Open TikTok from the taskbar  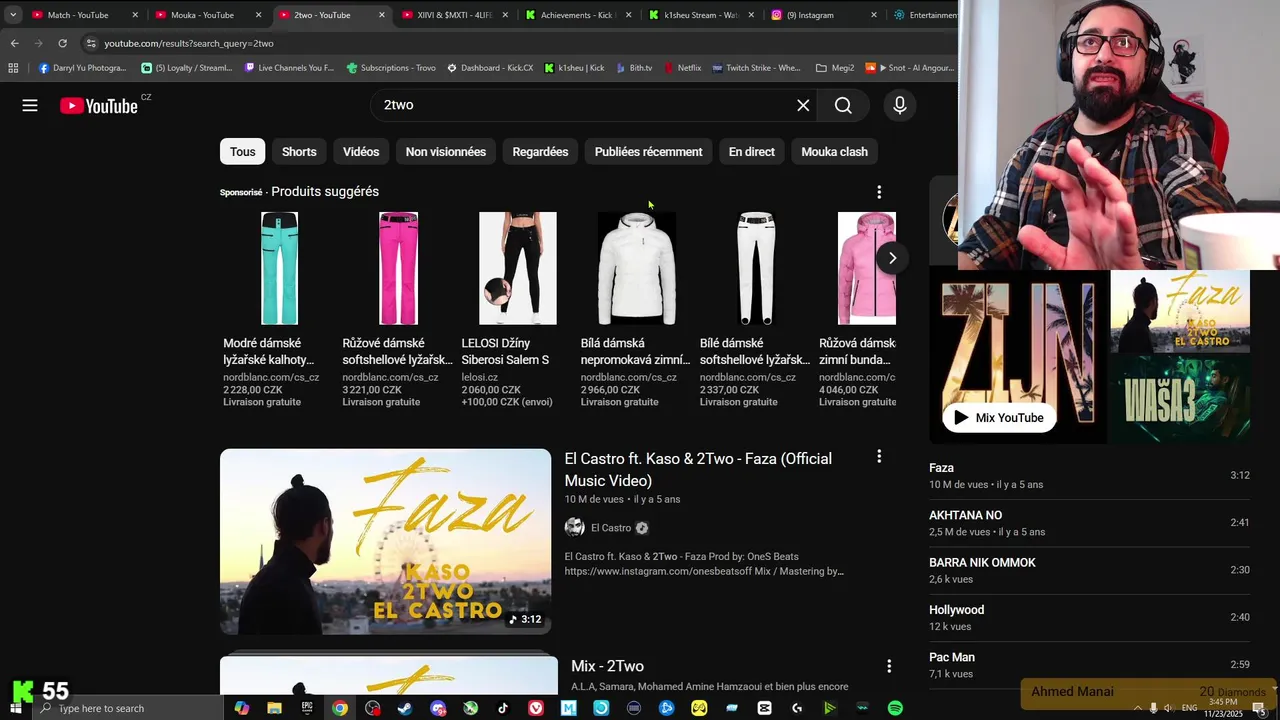coord(503,708)
